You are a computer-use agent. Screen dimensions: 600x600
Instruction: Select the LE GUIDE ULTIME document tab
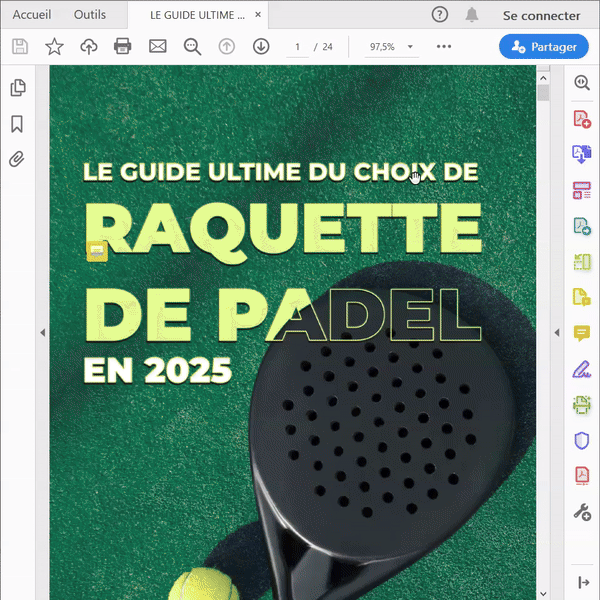tap(197, 15)
